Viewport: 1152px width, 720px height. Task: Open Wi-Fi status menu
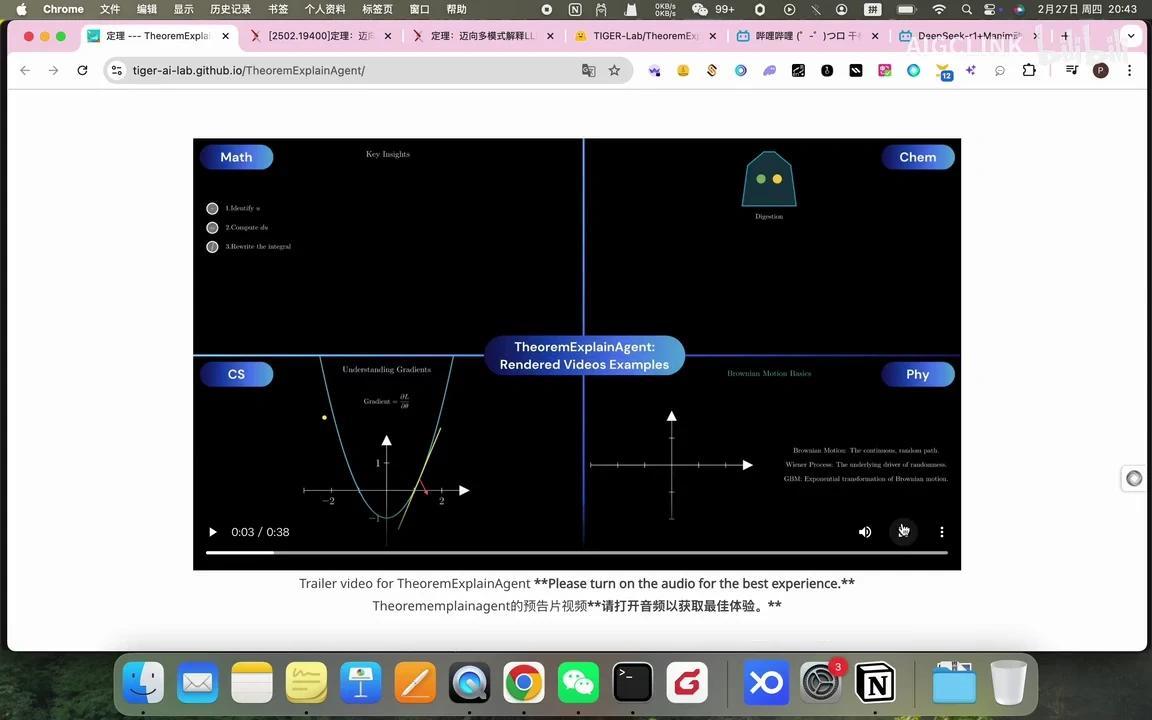939,10
